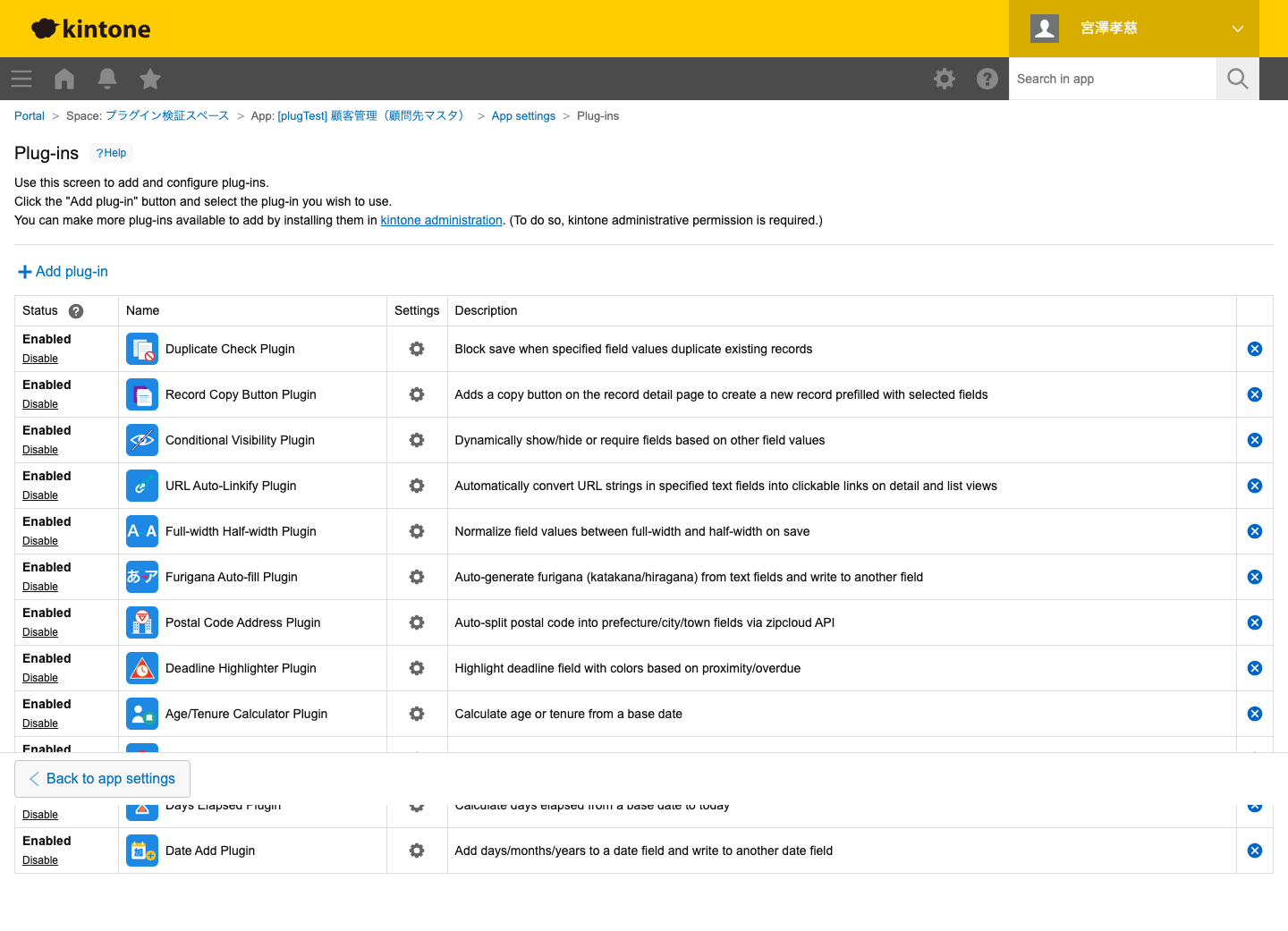
Task: Disable the Conditional Visibility Plugin
Action: (x=40, y=450)
